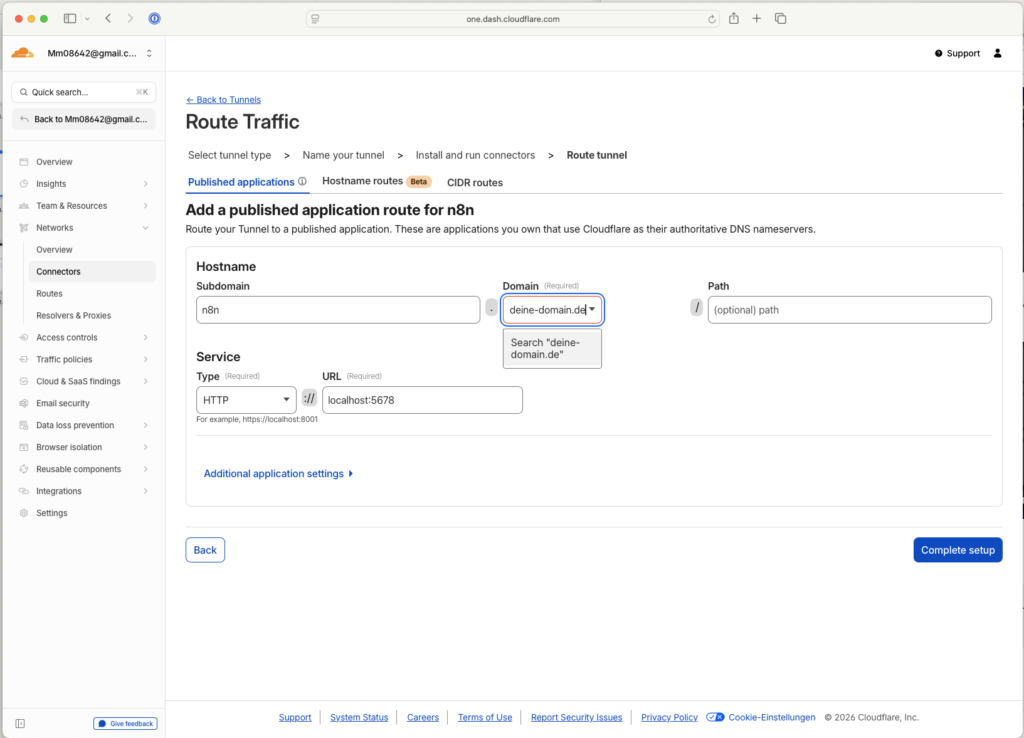
Task: Click the Complete setup button
Action: point(957,550)
